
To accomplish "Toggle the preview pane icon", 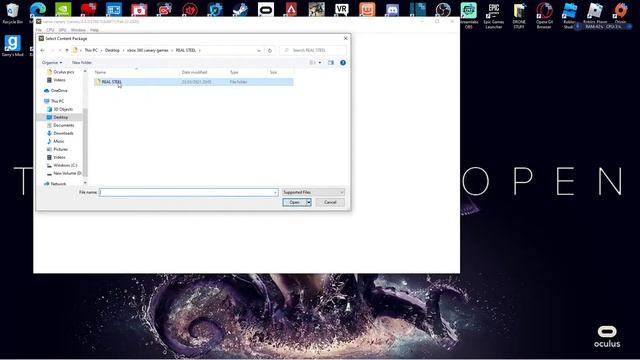I will pyautogui.click(x=331, y=62).
